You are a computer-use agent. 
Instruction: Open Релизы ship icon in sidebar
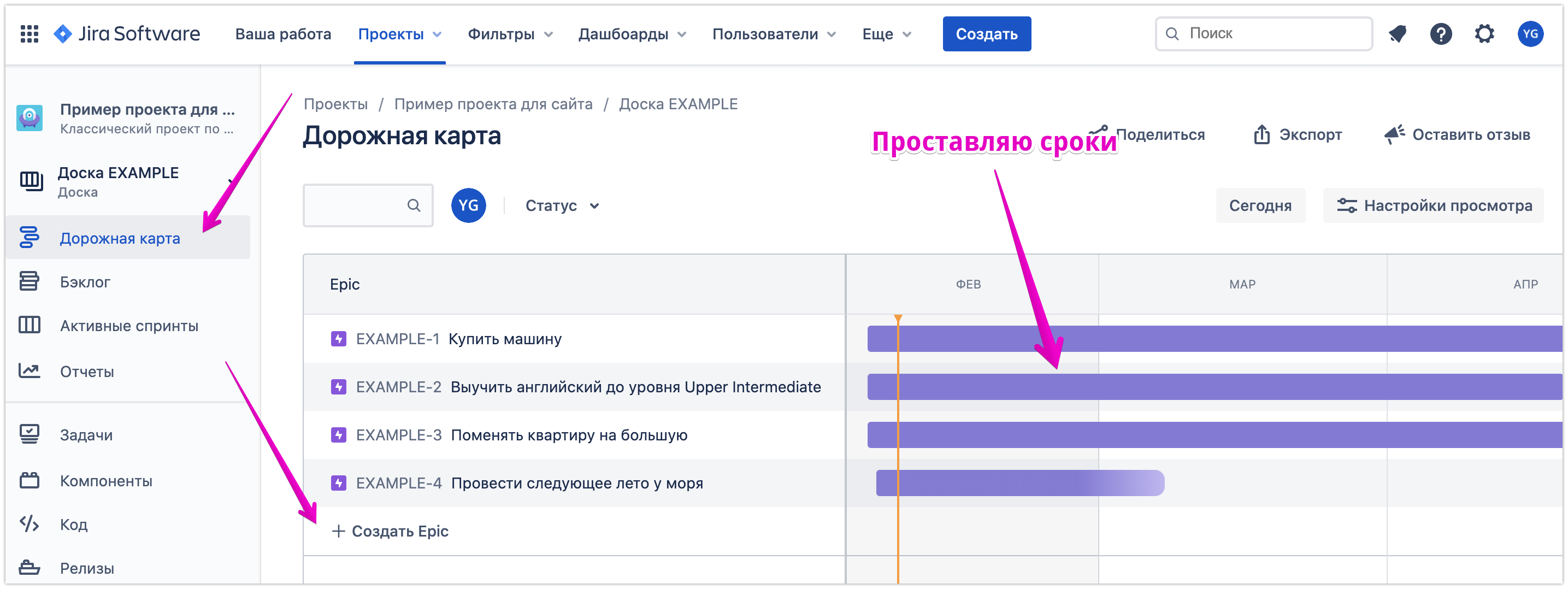click(29, 568)
